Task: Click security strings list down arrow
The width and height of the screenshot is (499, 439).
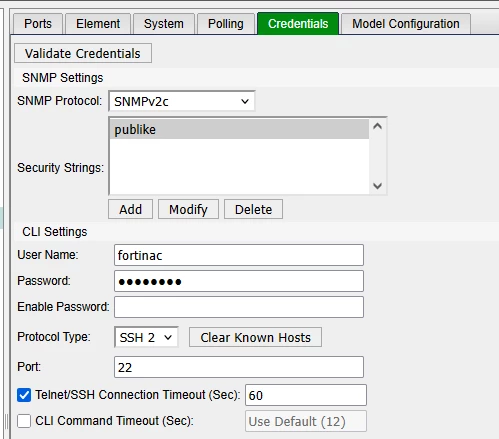Action: coord(377,186)
